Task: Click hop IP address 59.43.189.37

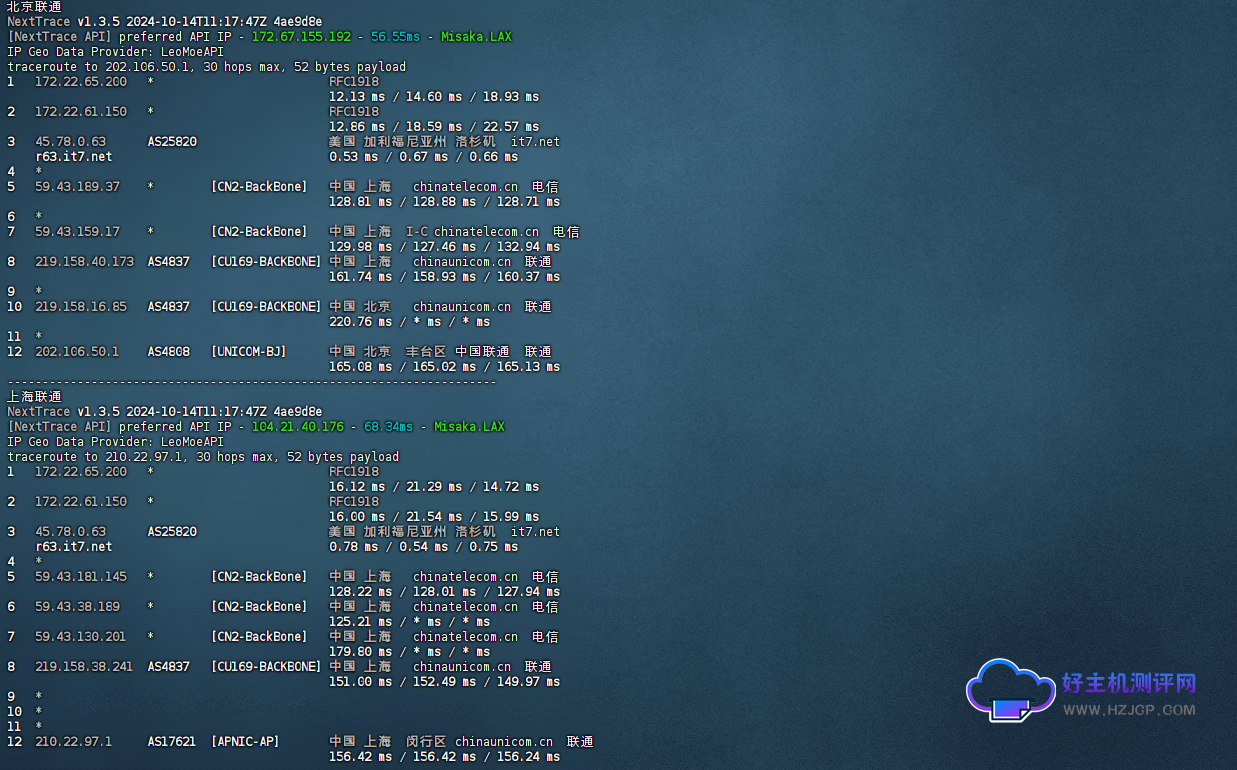Action: [x=77, y=187]
